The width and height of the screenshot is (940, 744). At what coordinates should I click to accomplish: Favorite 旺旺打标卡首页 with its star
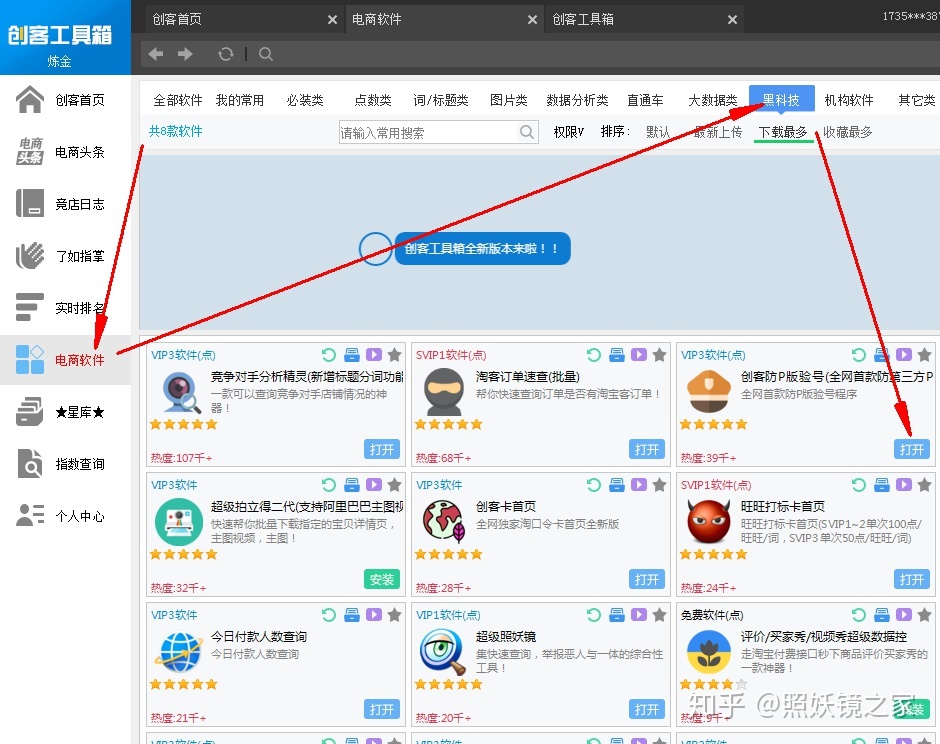[x=924, y=485]
